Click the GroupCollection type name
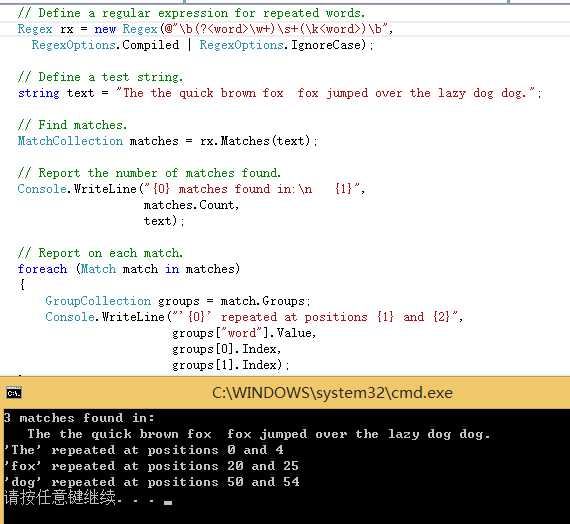This screenshot has height=524, width=570. 98,301
